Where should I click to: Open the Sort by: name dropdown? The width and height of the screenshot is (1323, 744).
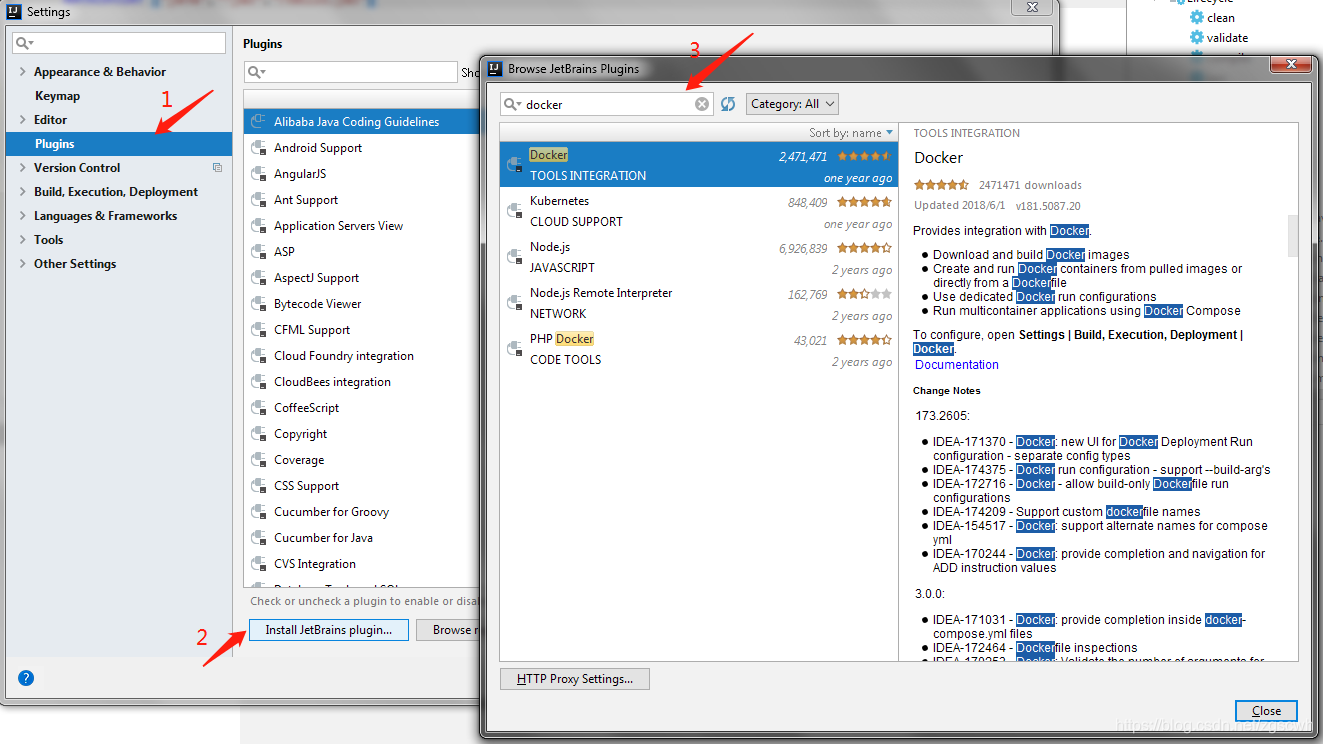pyautogui.click(x=851, y=133)
